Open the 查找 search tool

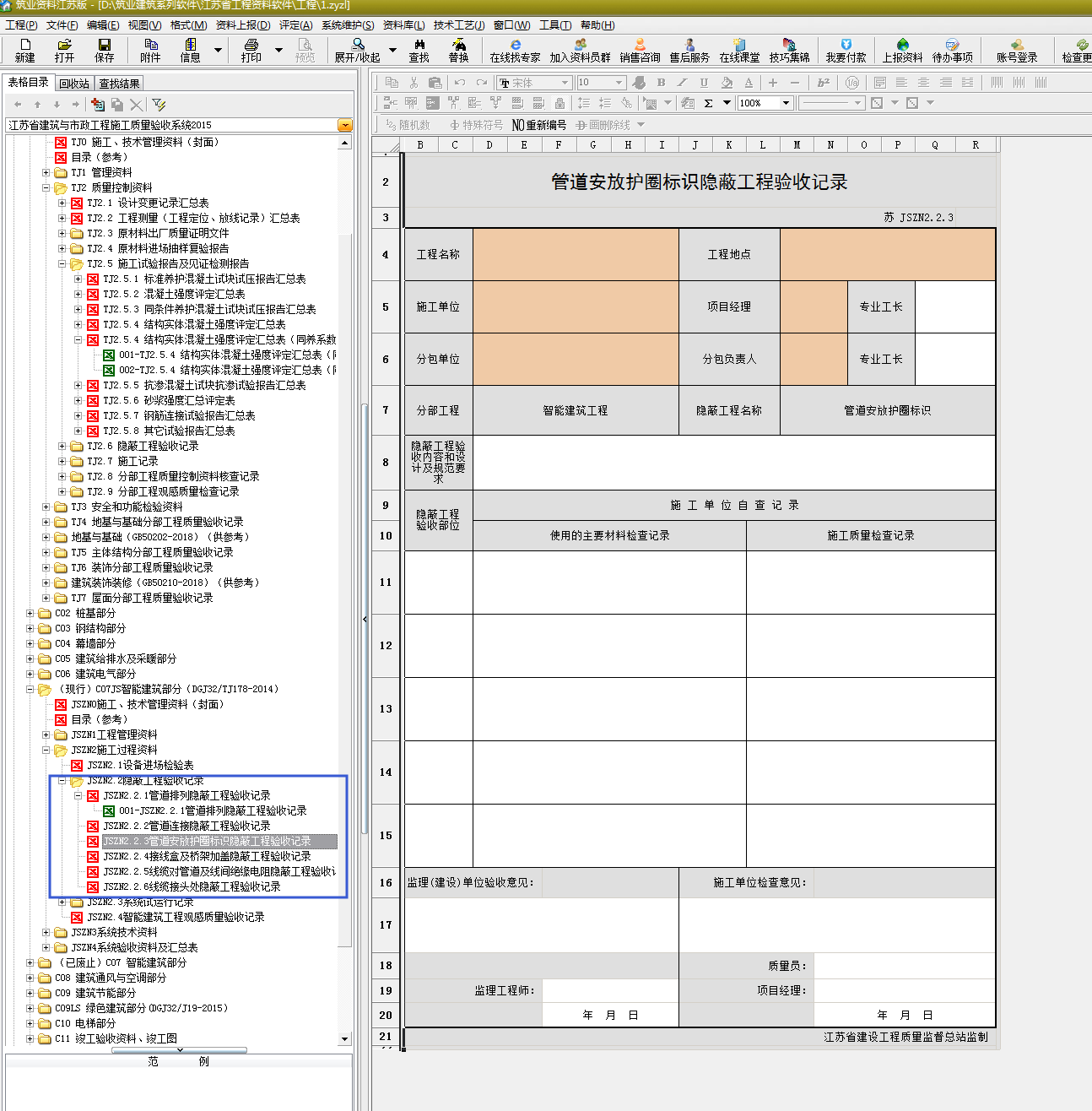tap(419, 50)
